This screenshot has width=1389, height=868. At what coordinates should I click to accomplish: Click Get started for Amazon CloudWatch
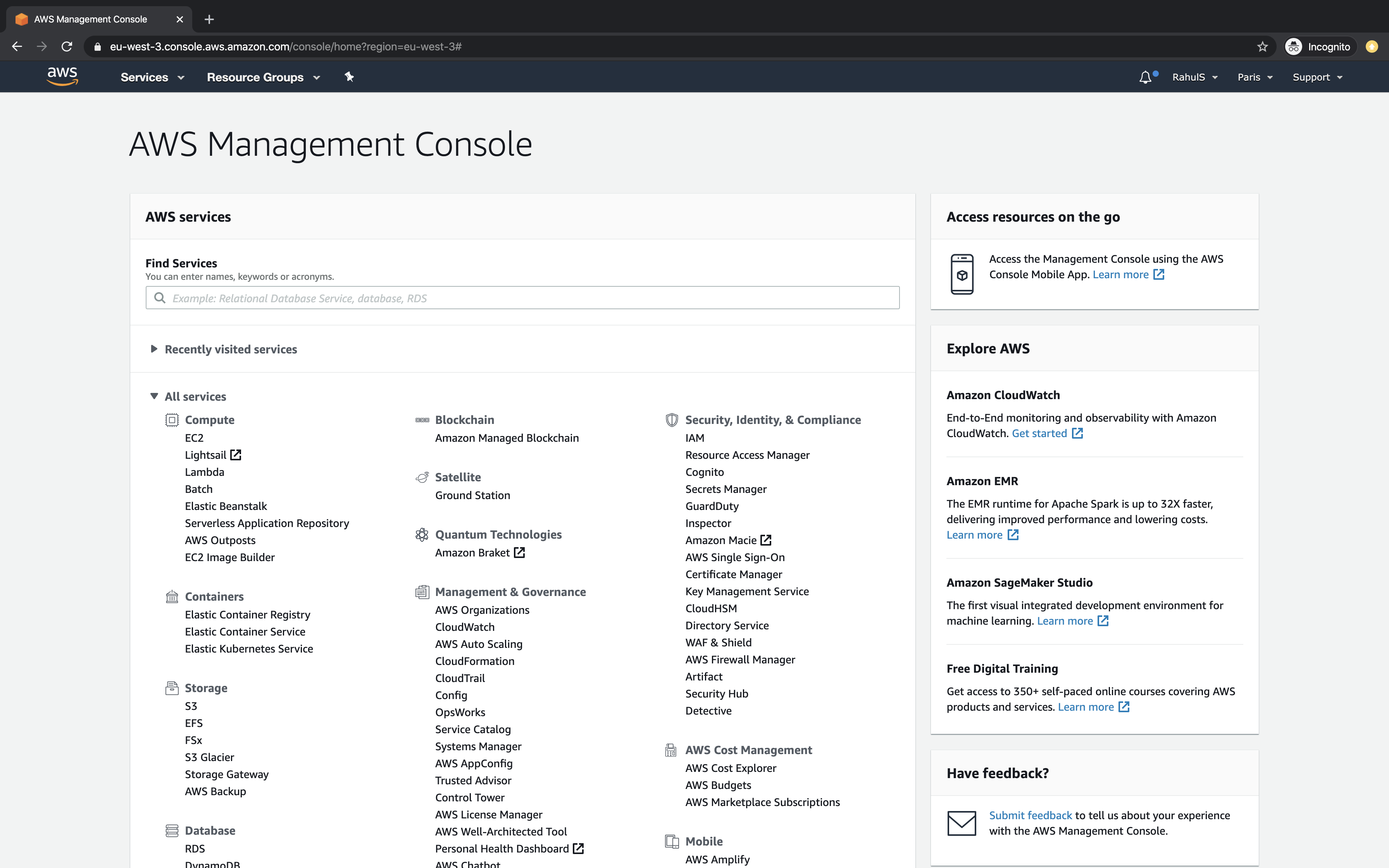click(1040, 433)
